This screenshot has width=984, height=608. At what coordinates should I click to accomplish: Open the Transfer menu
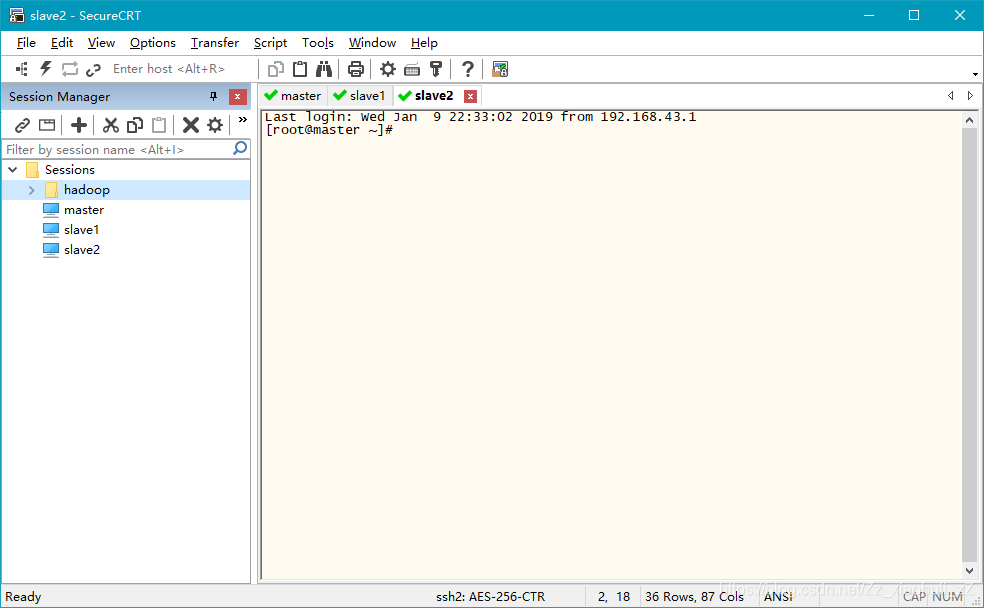[x=215, y=43]
